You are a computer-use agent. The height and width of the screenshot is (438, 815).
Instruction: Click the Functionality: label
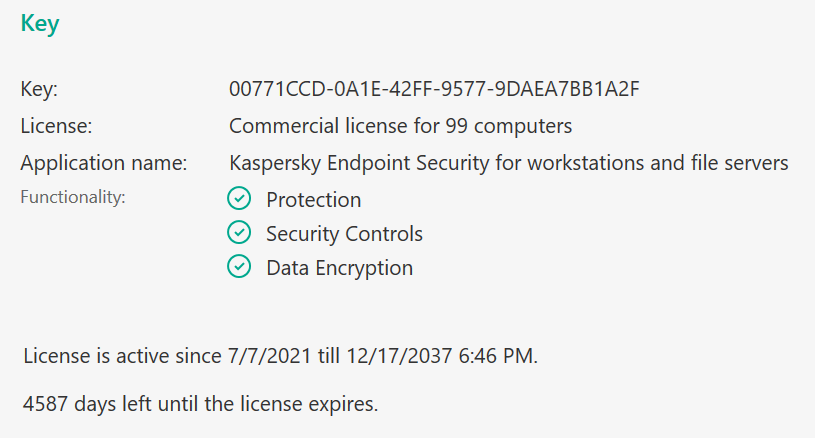tap(73, 197)
